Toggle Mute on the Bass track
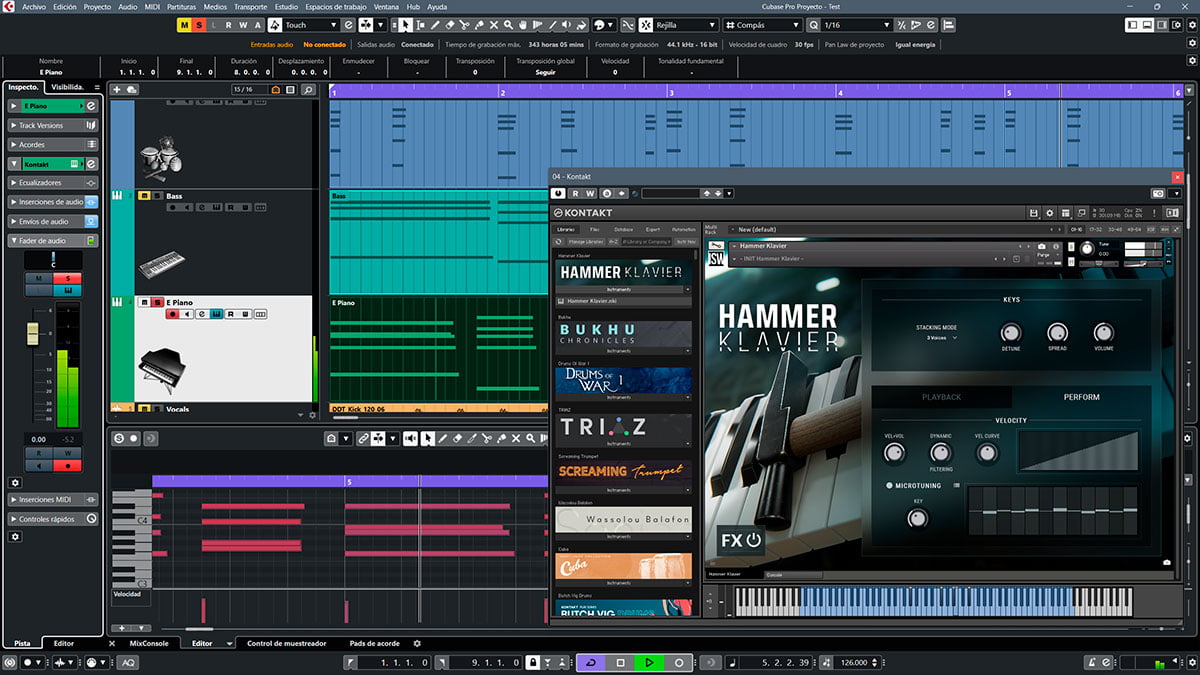This screenshot has width=1200, height=675. click(144, 196)
